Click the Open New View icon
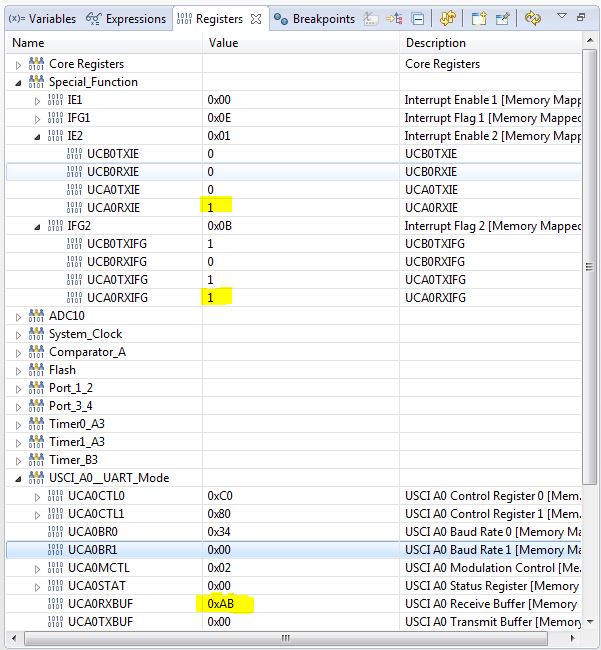 click(479, 19)
